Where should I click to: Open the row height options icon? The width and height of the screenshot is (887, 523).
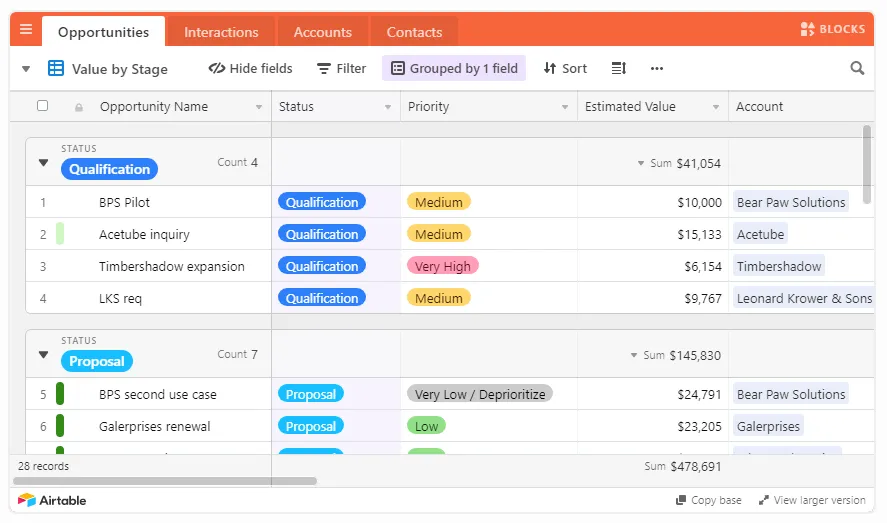(x=619, y=69)
